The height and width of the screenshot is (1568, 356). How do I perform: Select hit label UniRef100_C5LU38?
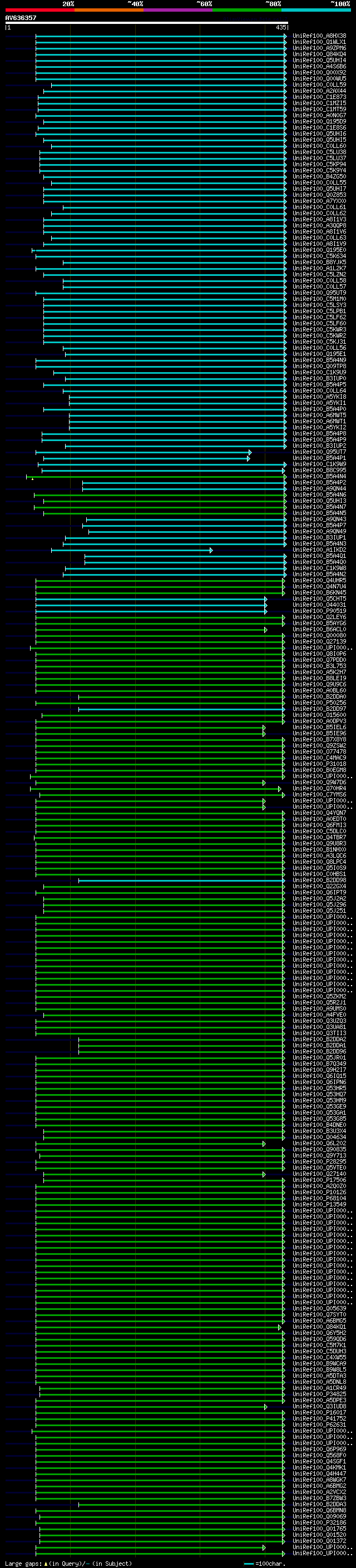(x=319, y=152)
